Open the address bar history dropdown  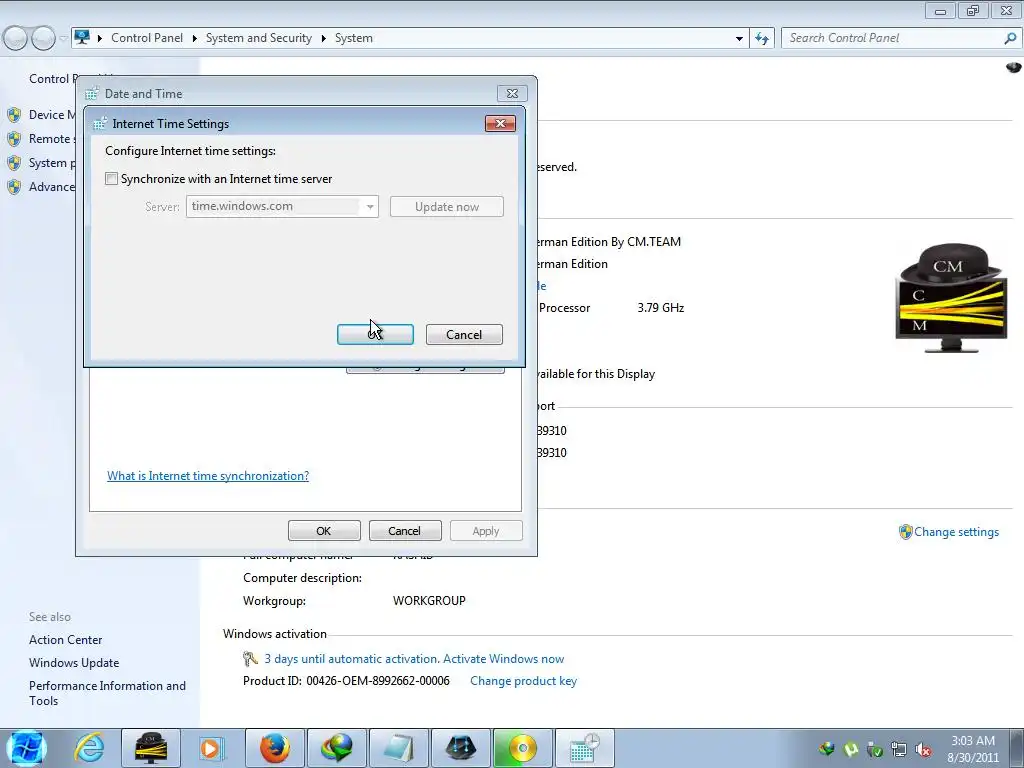pyautogui.click(x=739, y=38)
